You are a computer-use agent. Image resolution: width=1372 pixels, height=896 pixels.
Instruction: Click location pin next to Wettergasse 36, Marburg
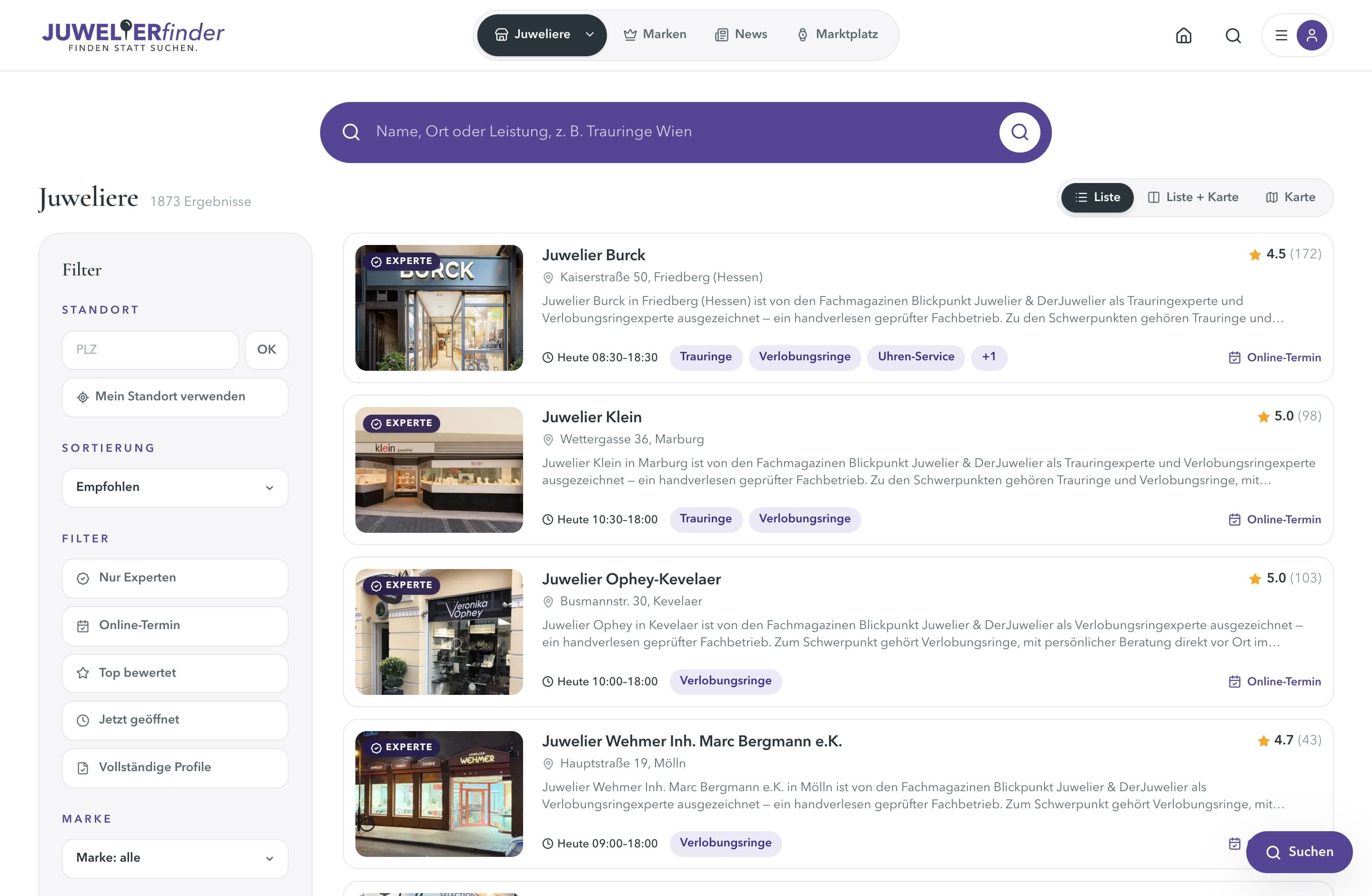click(548, 440)
